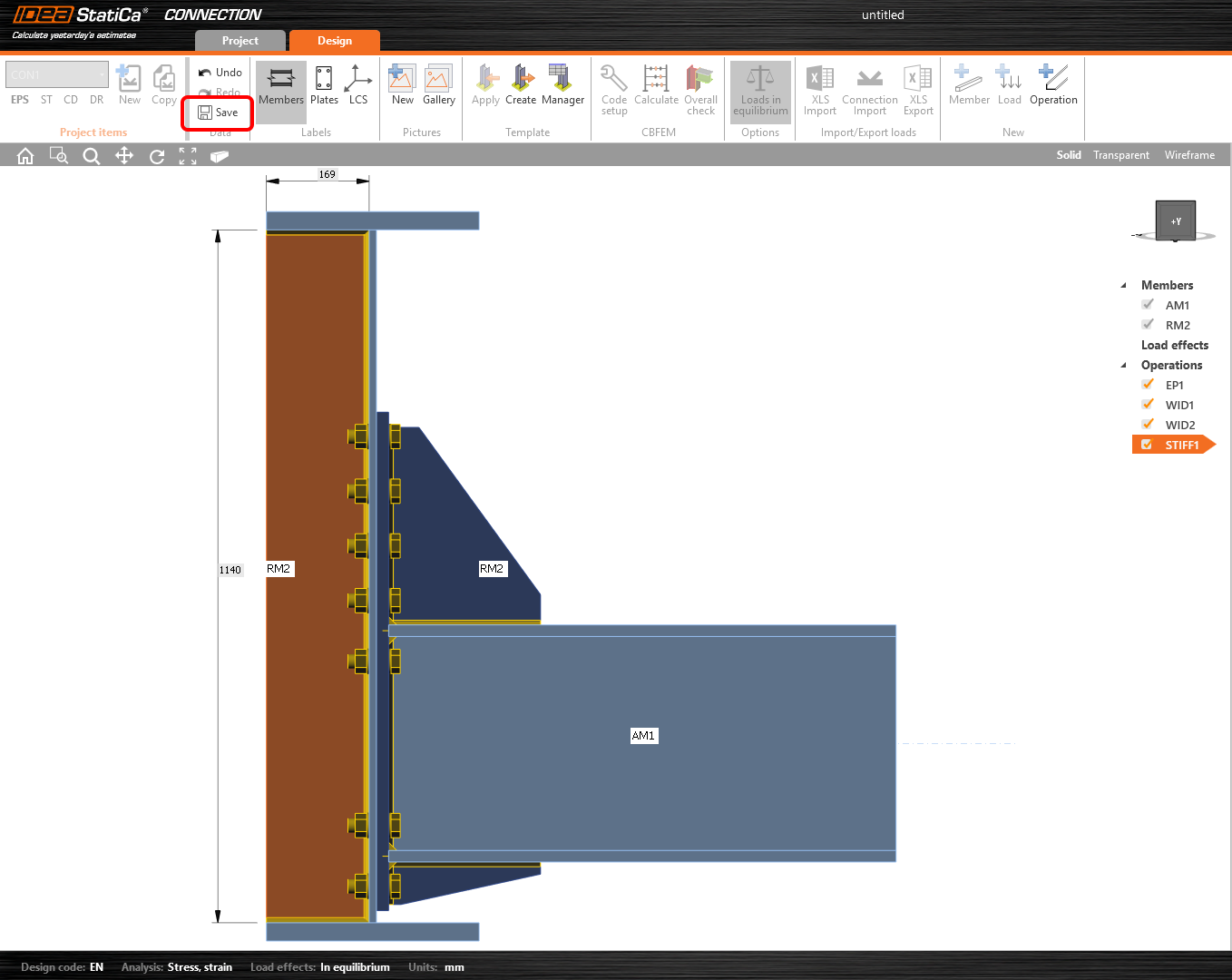
Task: Click the Save icon in Data group
Action: pos(205,113)
